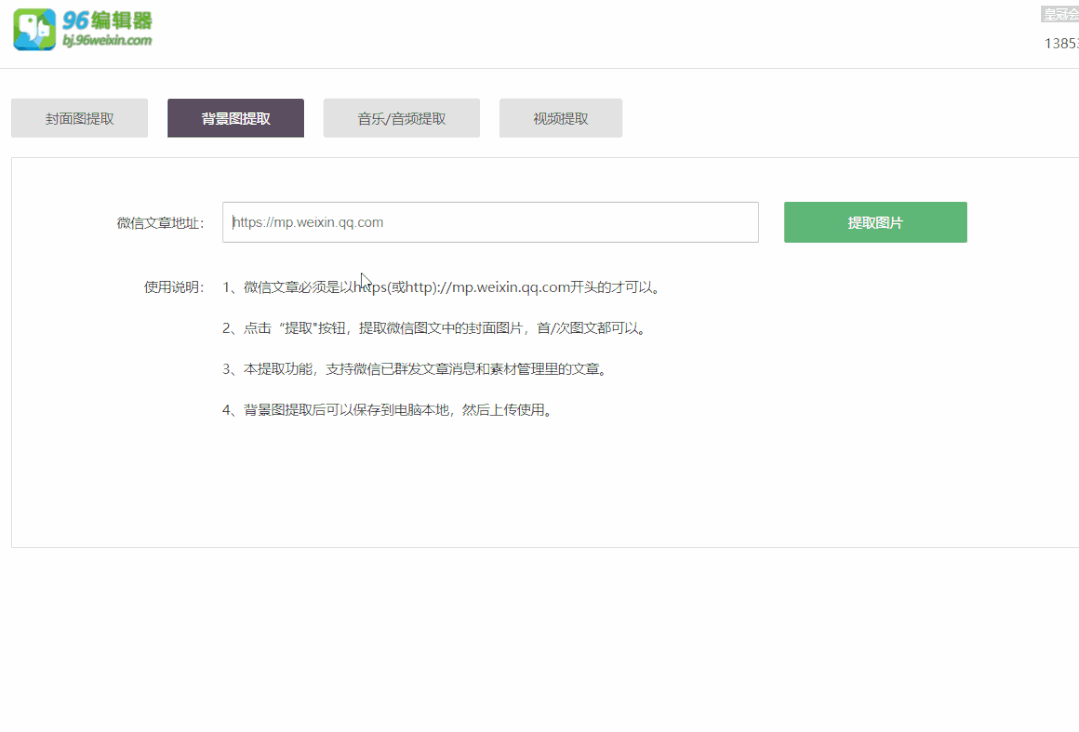This screenshot has width=1079, height=732.
Task: Click the green 提取图片 button
Action: point(874,222)
